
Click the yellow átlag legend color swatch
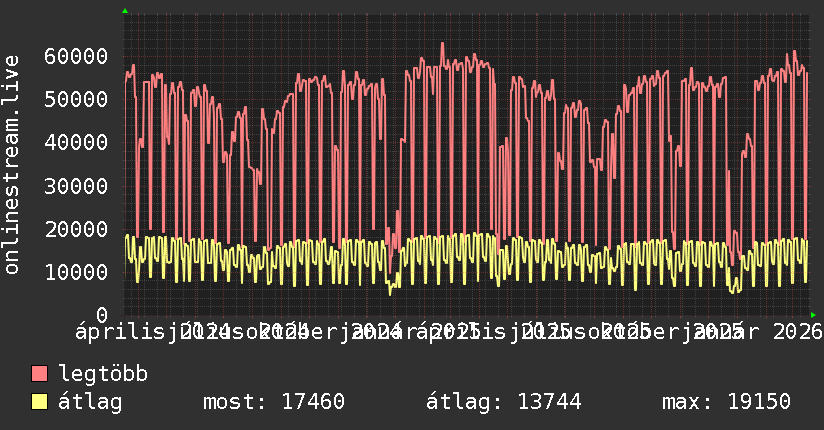pos(39,401)
